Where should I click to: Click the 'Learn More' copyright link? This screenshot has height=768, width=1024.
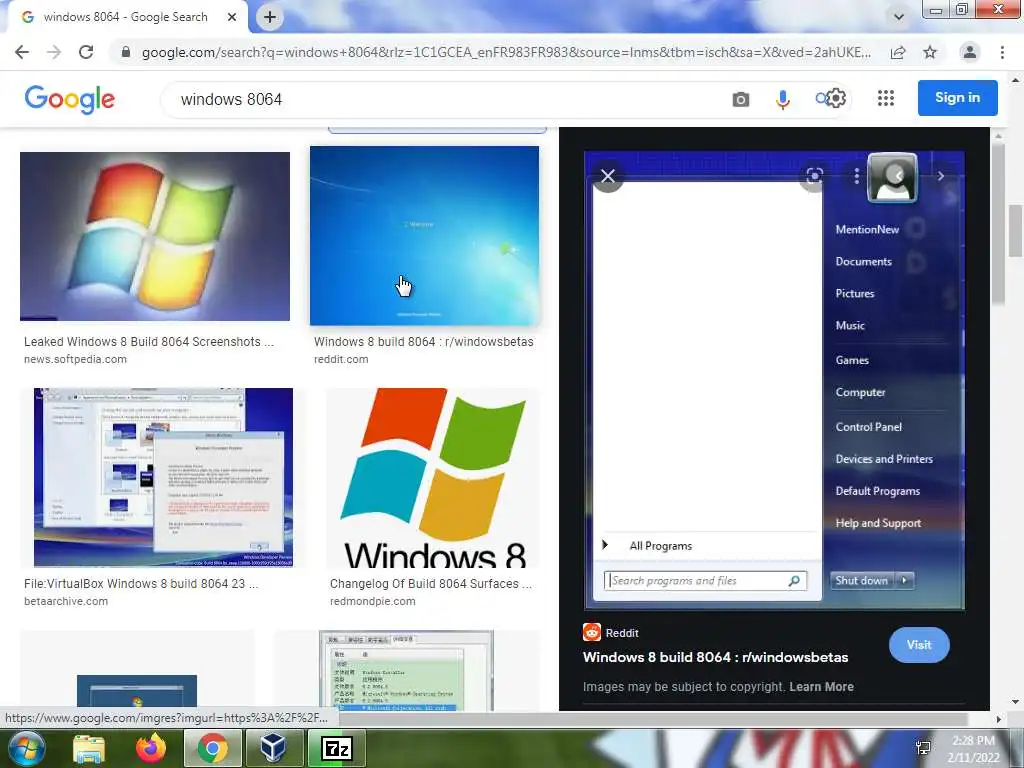[822, 687]
